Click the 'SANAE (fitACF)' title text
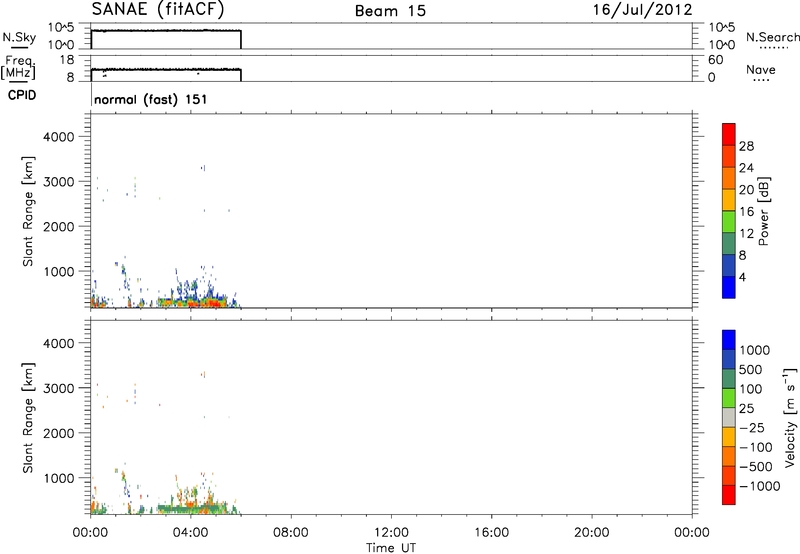This screenshot has height=554, width=800. click(158, 9)
